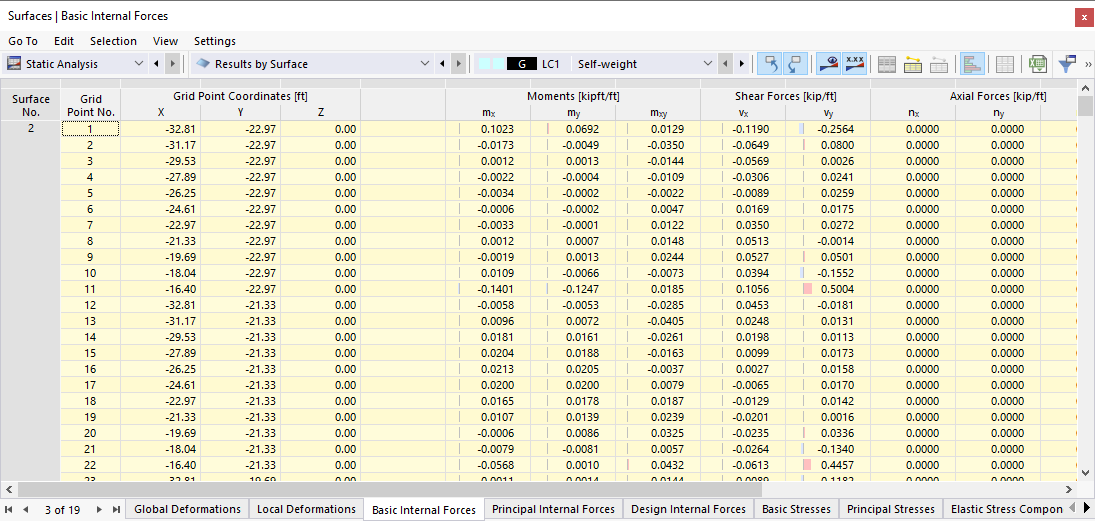Click the mxy column header

(658, 112)
